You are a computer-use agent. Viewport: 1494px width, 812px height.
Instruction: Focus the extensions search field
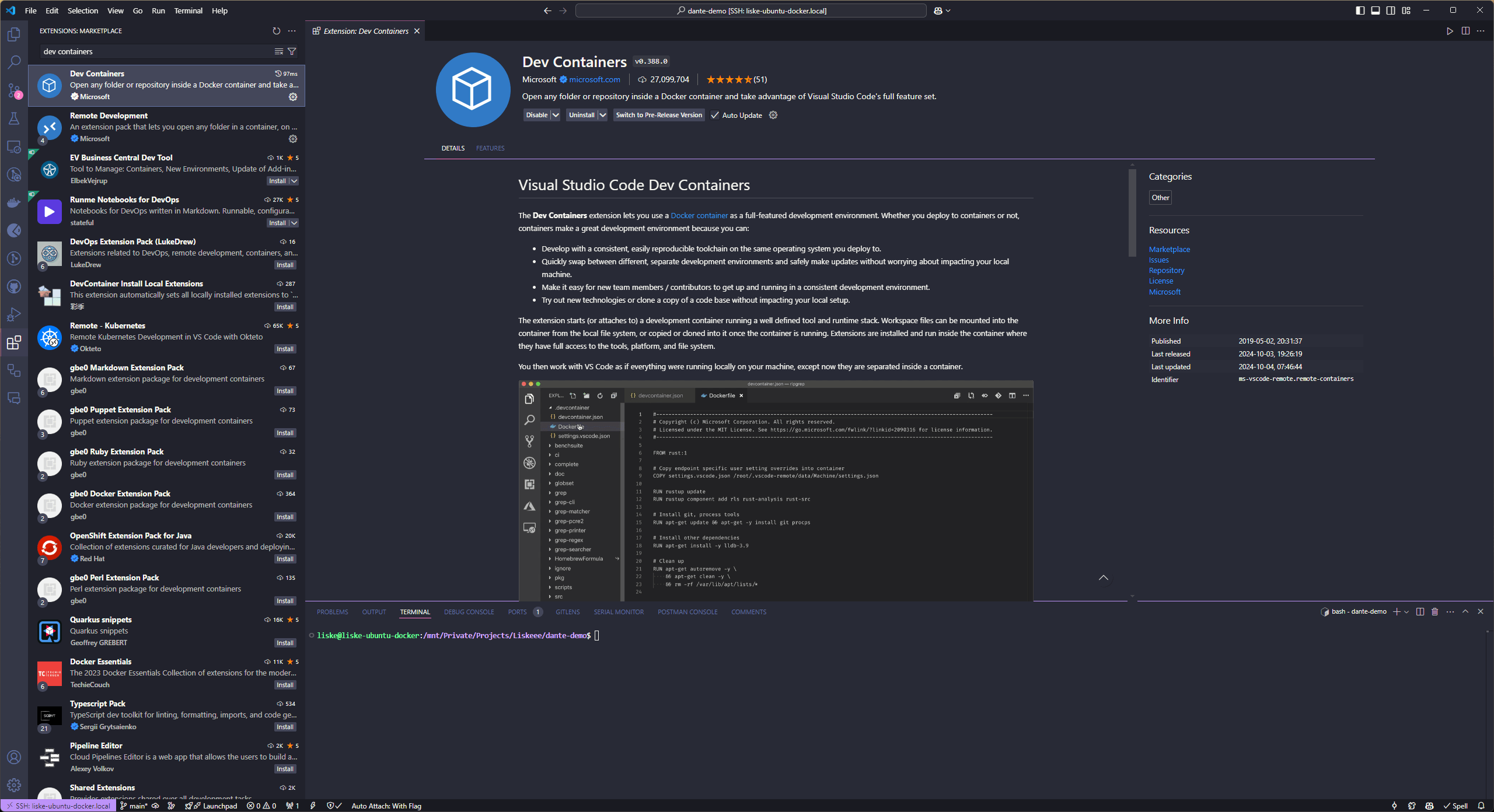click(x=156, y=51)
